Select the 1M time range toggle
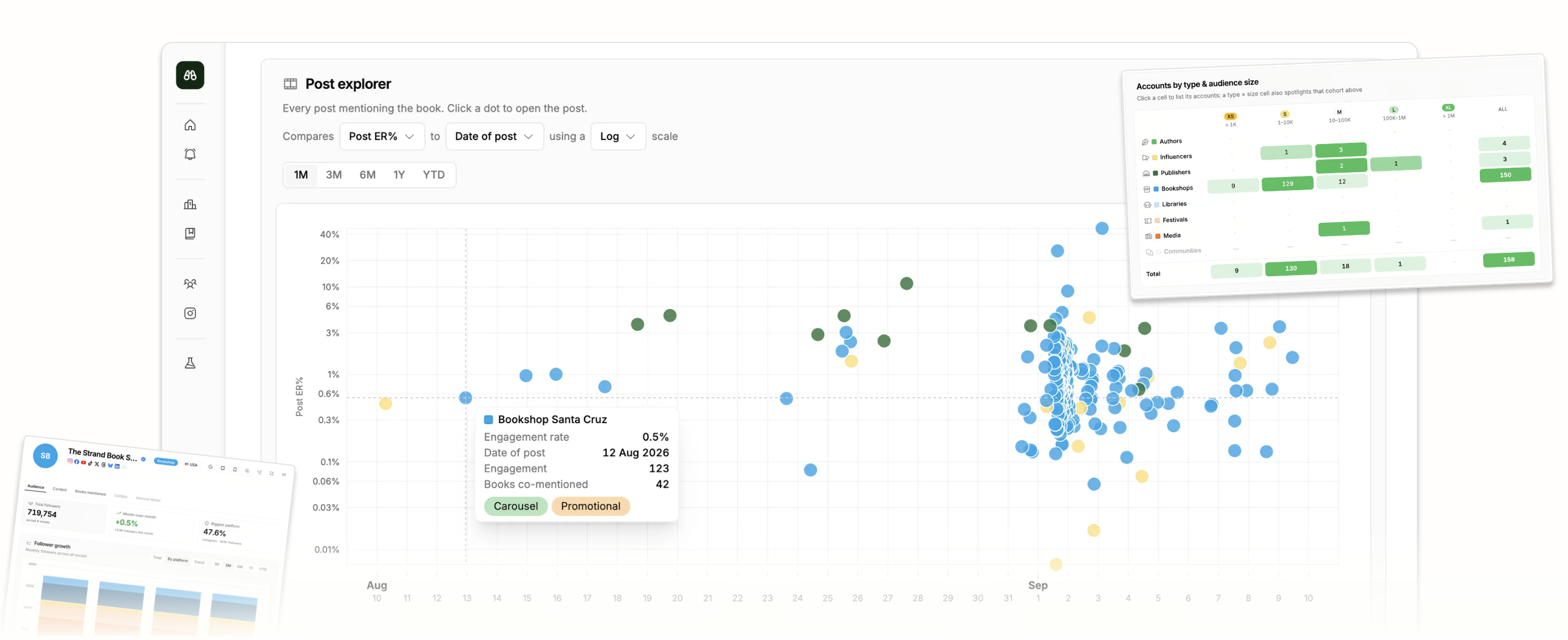Screen dimensions: 1568x640 pyautogui.click(x=301, y=175)
